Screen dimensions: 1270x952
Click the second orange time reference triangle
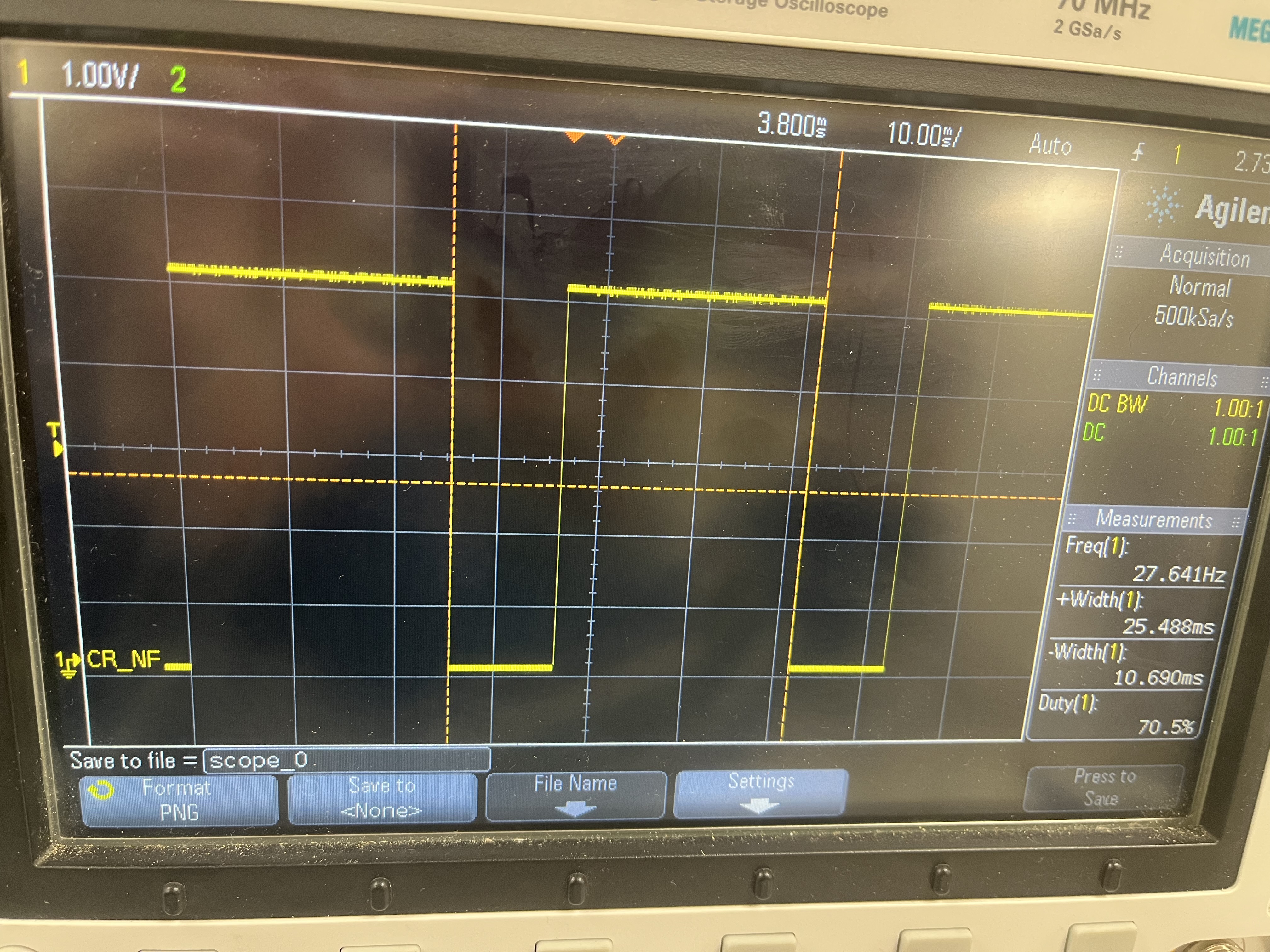(615, 140)
